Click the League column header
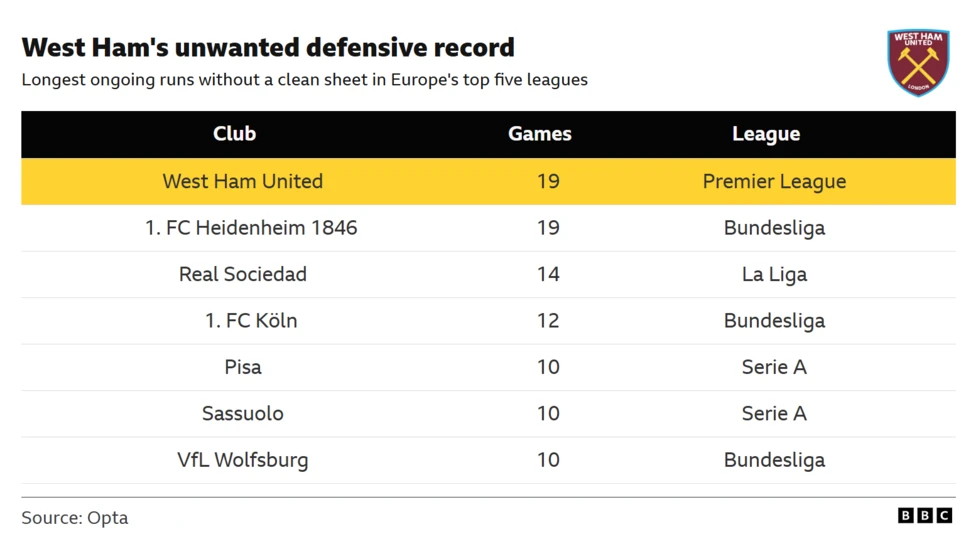 766,134
